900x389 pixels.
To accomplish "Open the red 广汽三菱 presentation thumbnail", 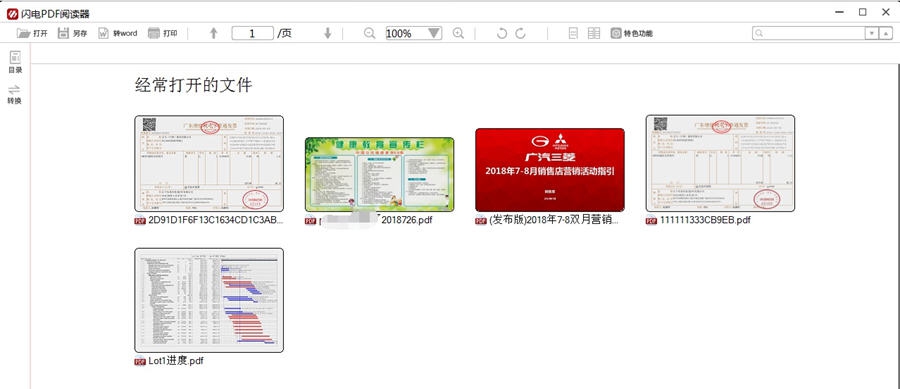I will point(550,170).
